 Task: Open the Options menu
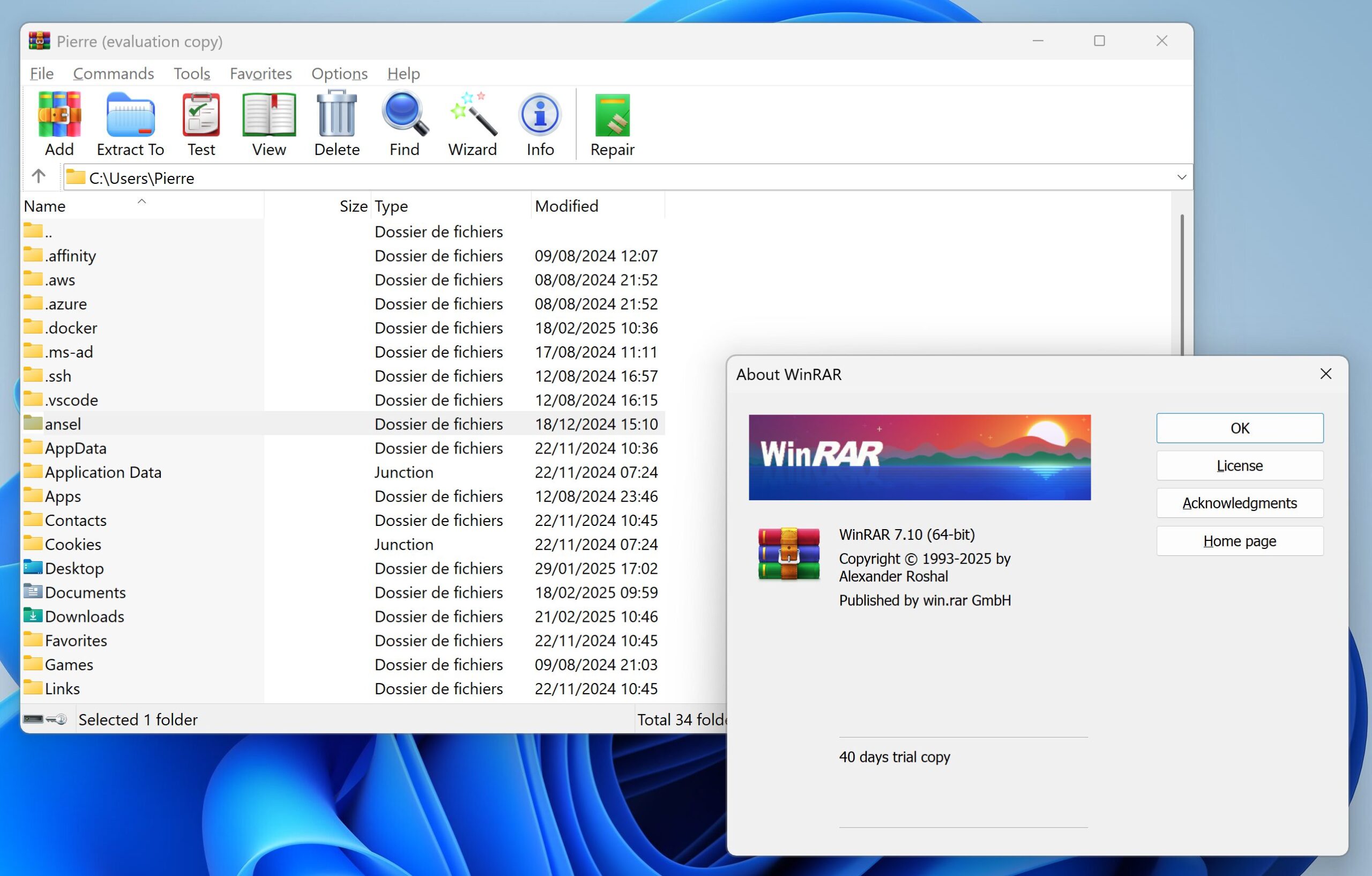(340, 73)
